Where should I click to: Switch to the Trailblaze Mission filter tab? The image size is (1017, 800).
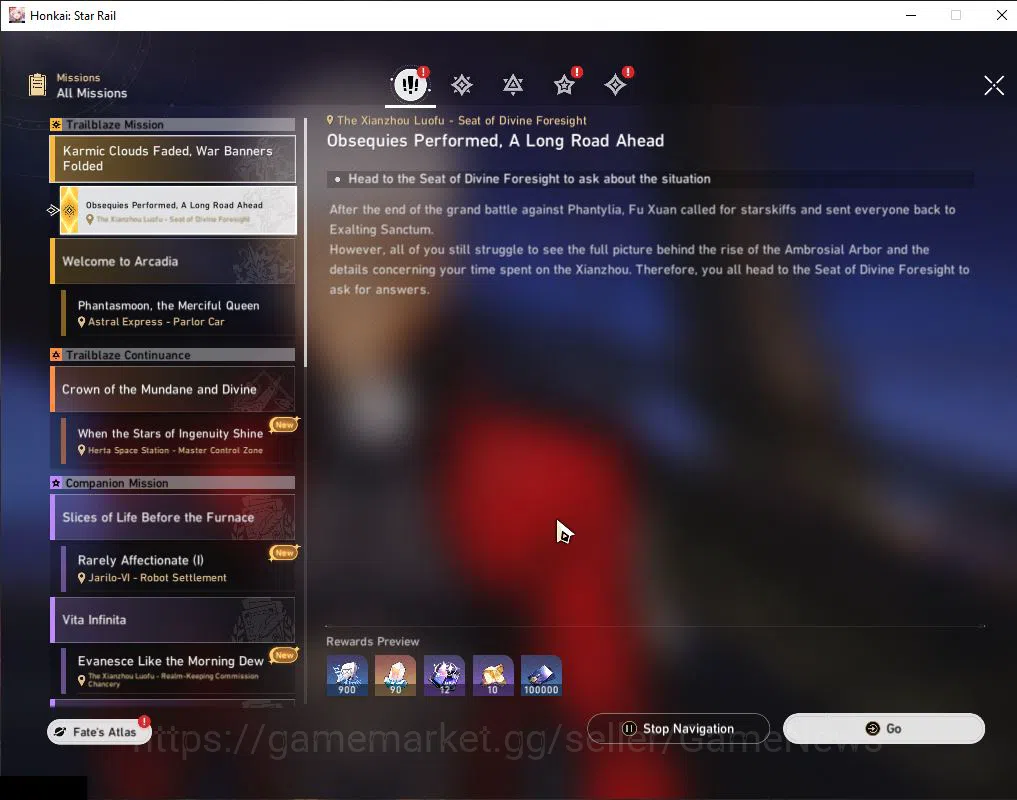462,84
